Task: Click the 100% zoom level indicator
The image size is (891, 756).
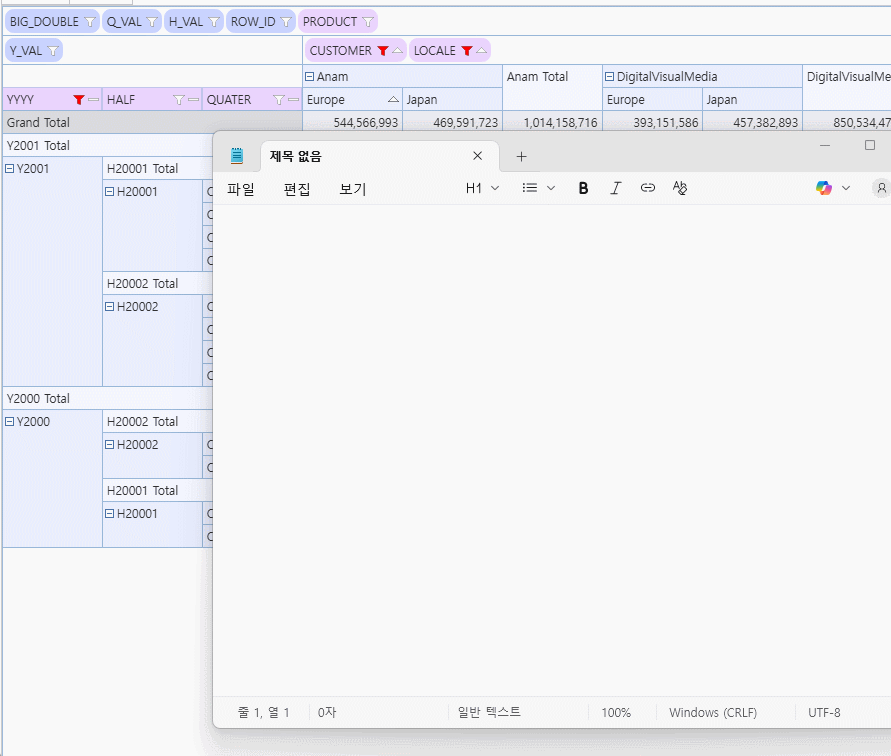Action: (616, 713)
